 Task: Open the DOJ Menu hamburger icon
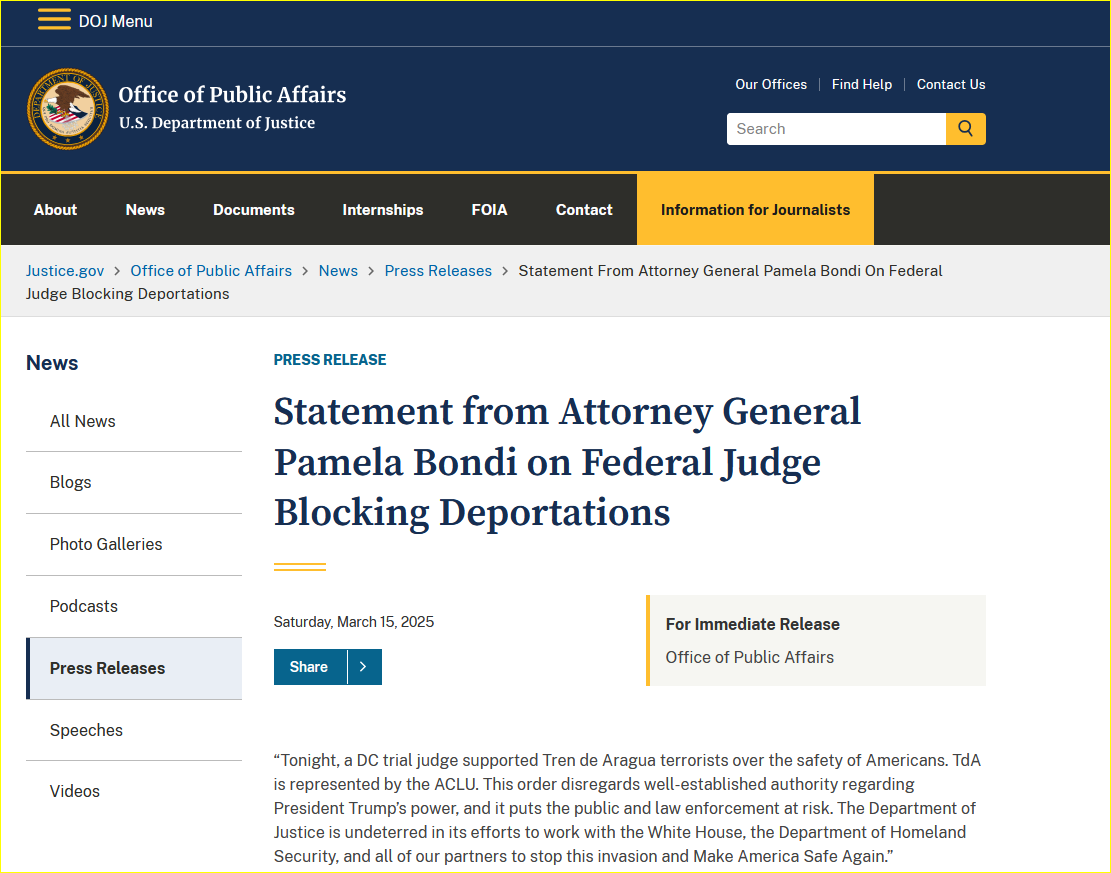(x=54, y=20)
